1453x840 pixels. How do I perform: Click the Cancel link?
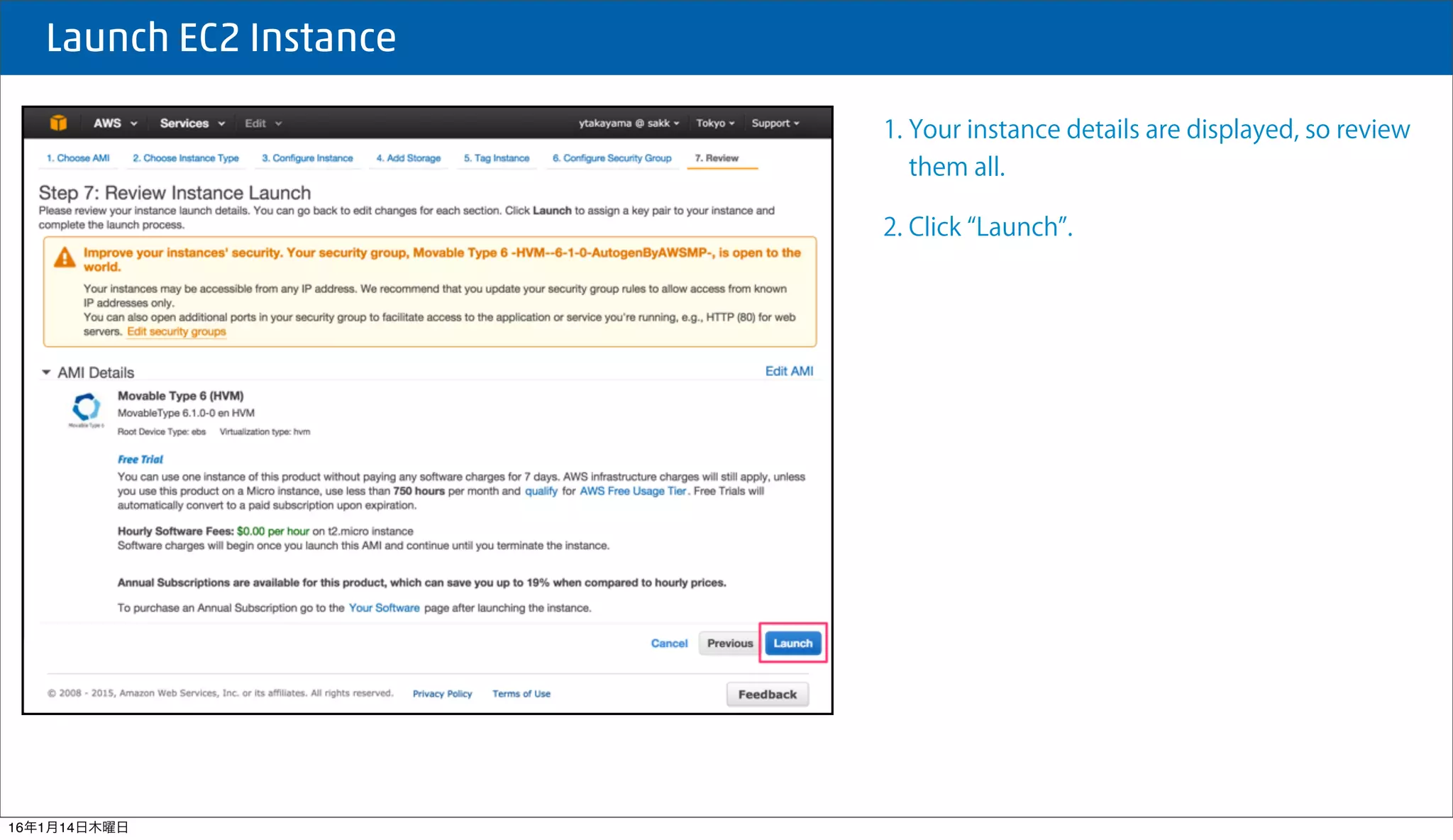point(669,643)
